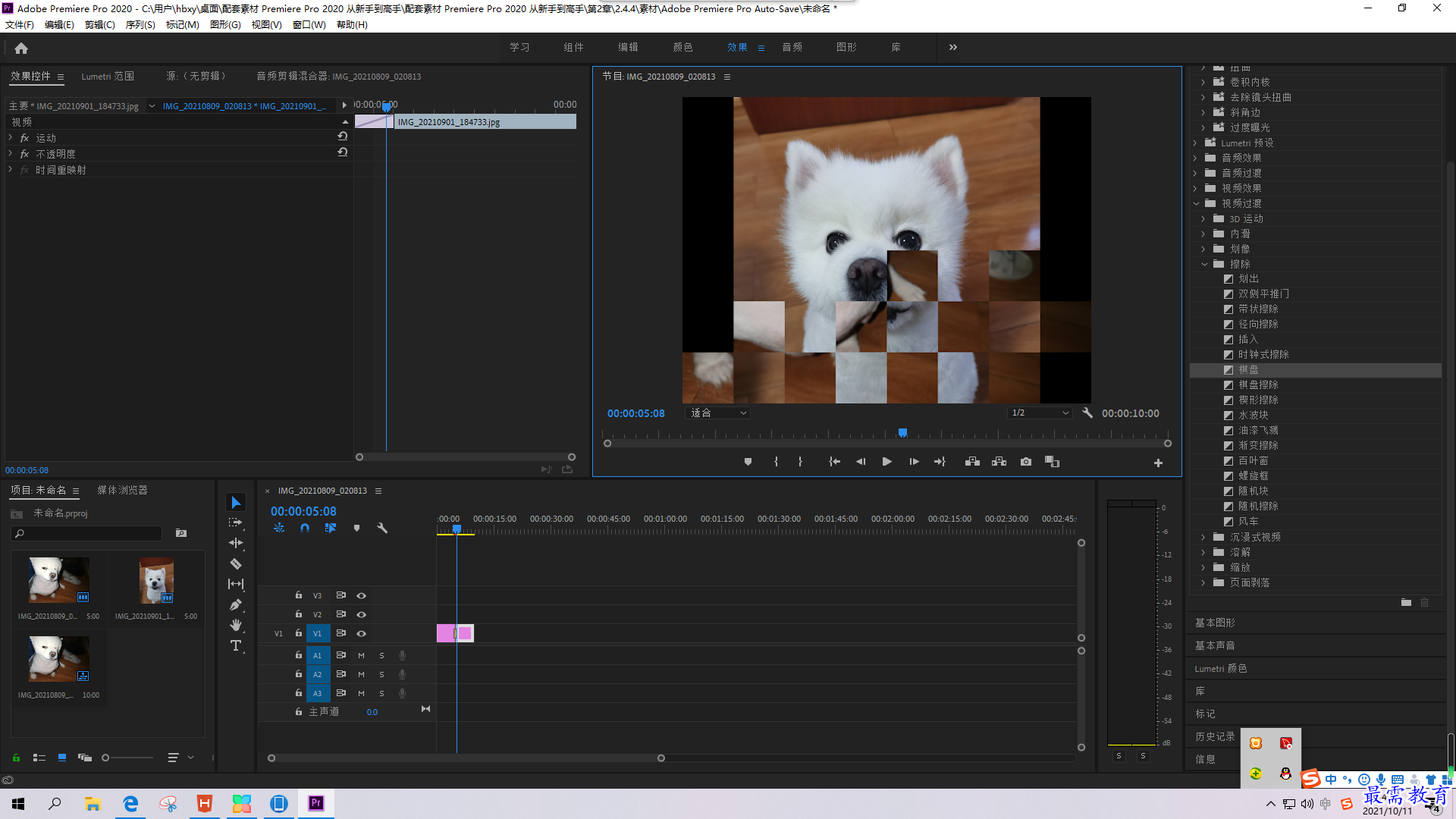
Task: Expand the Opacity effect properties
Action: (x=11, y=153)
